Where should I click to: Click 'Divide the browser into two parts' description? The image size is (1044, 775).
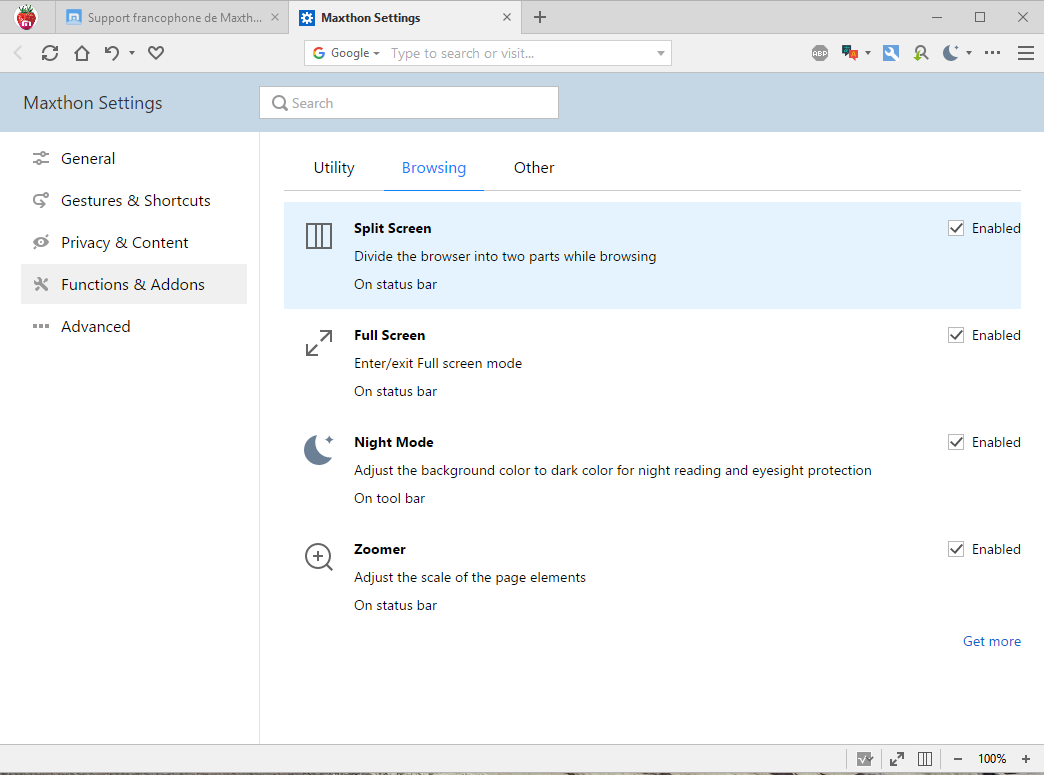tap(505, 256)
